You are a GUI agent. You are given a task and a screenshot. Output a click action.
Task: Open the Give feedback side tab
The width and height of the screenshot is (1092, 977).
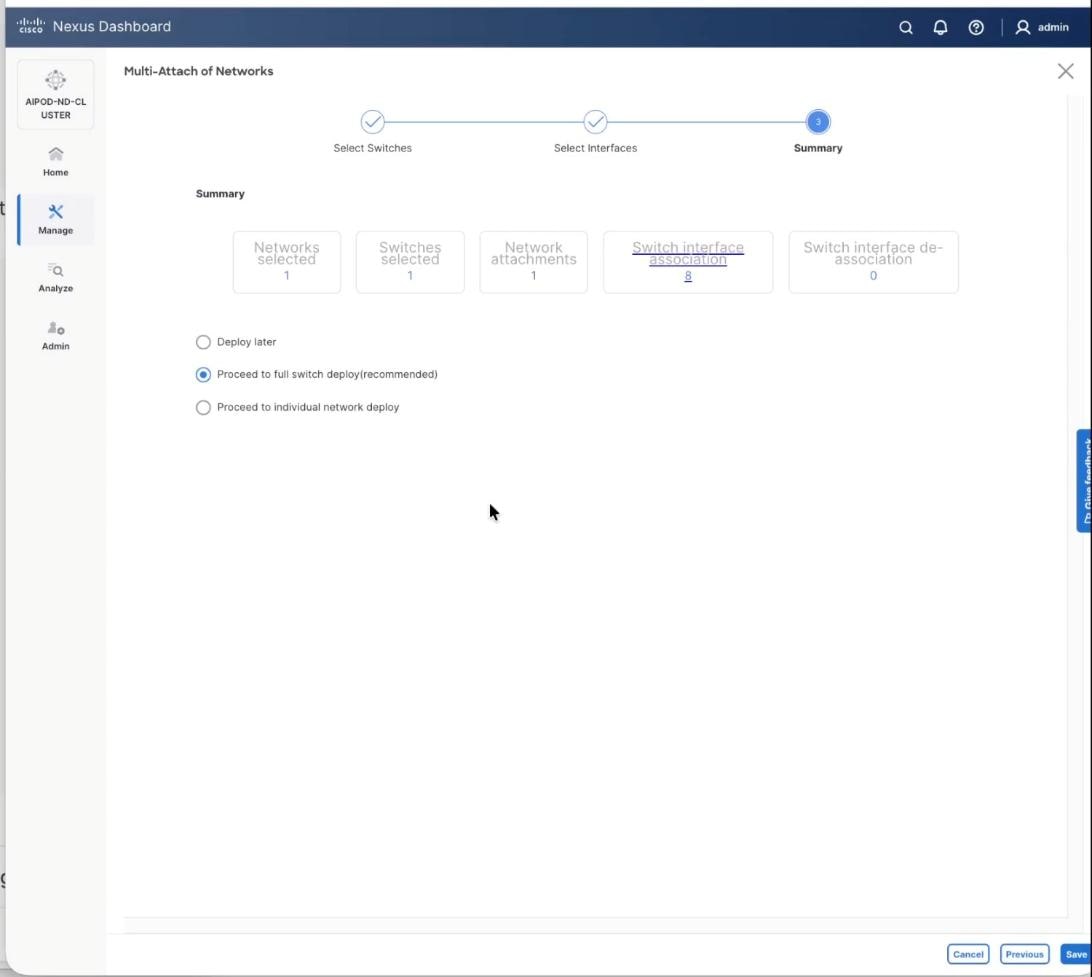click(1084, 480)
